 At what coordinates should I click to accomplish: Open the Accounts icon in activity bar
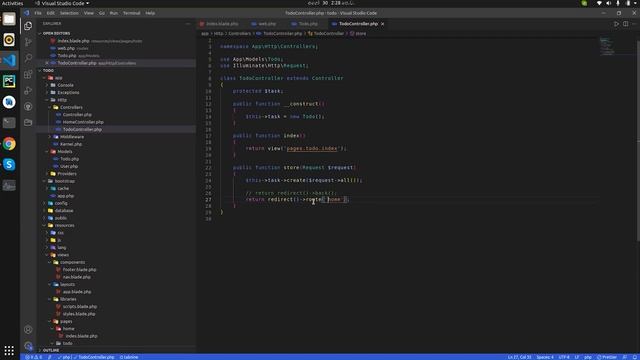pos(28,329)
